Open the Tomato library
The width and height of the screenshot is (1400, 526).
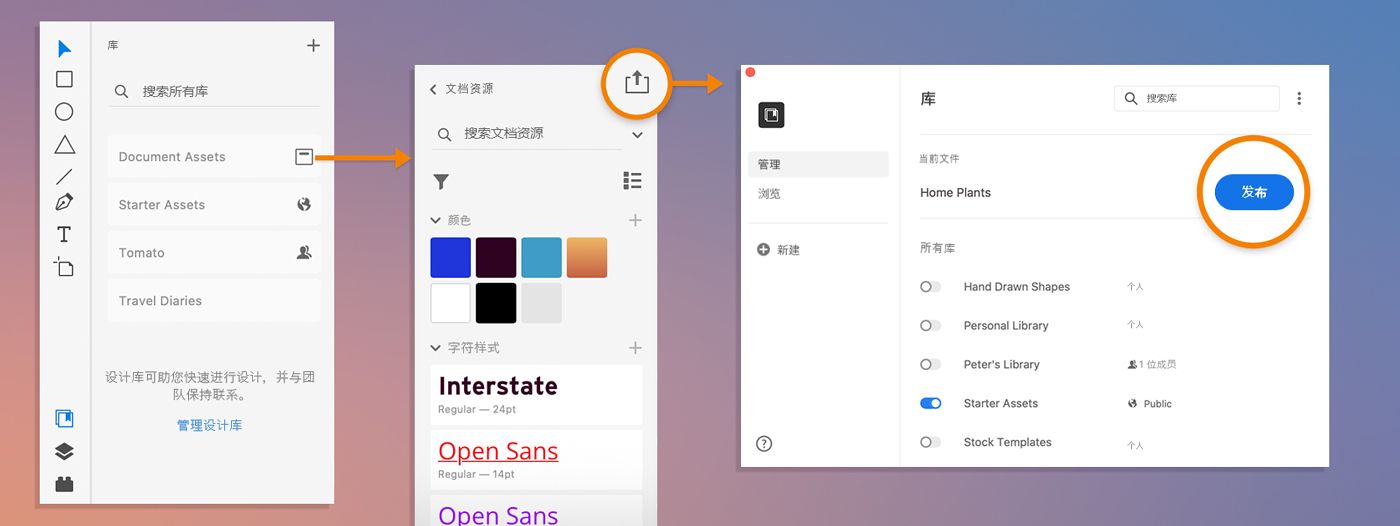point(214,252)
